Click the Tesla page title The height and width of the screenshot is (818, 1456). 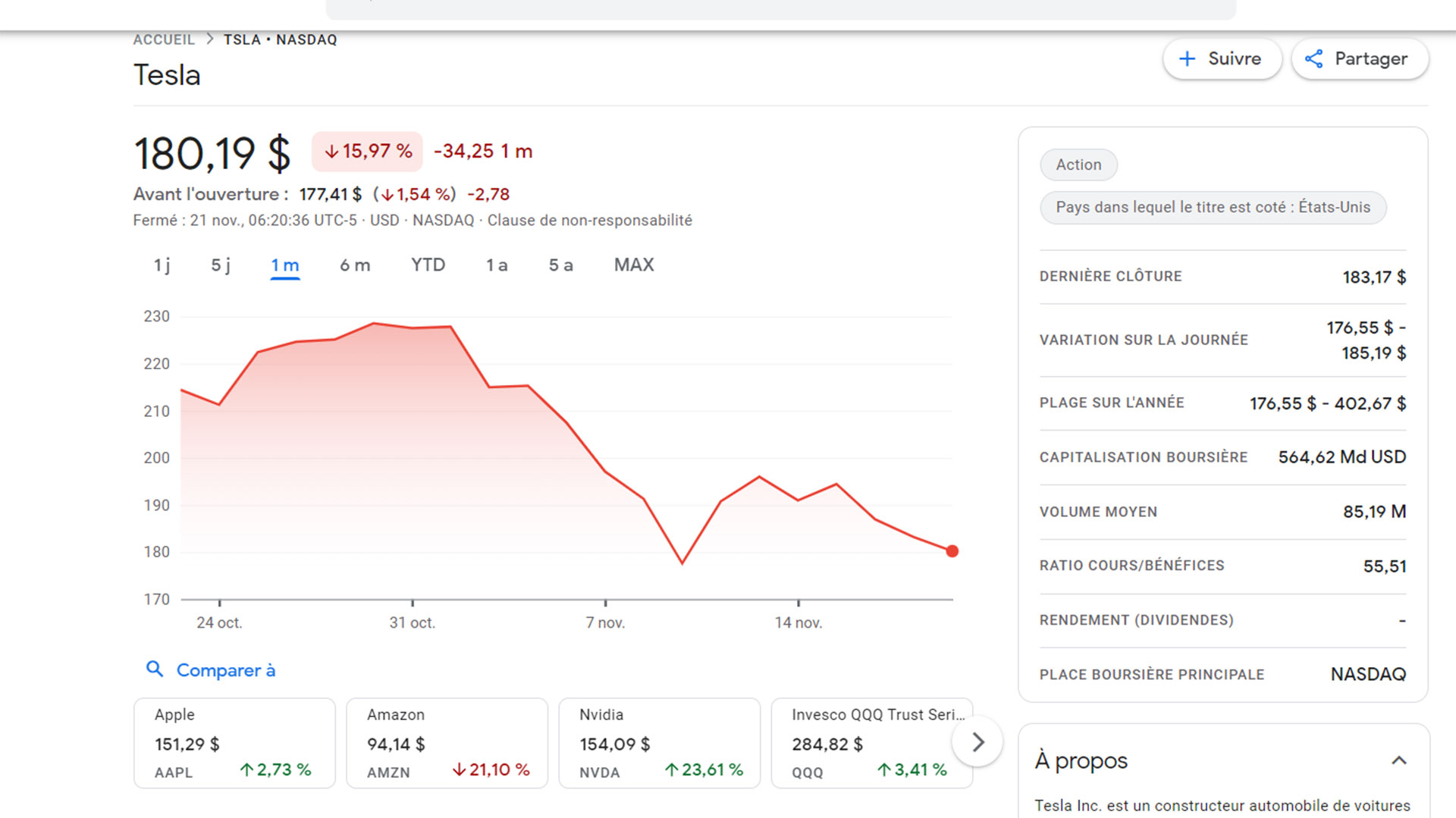coord(167,75)
